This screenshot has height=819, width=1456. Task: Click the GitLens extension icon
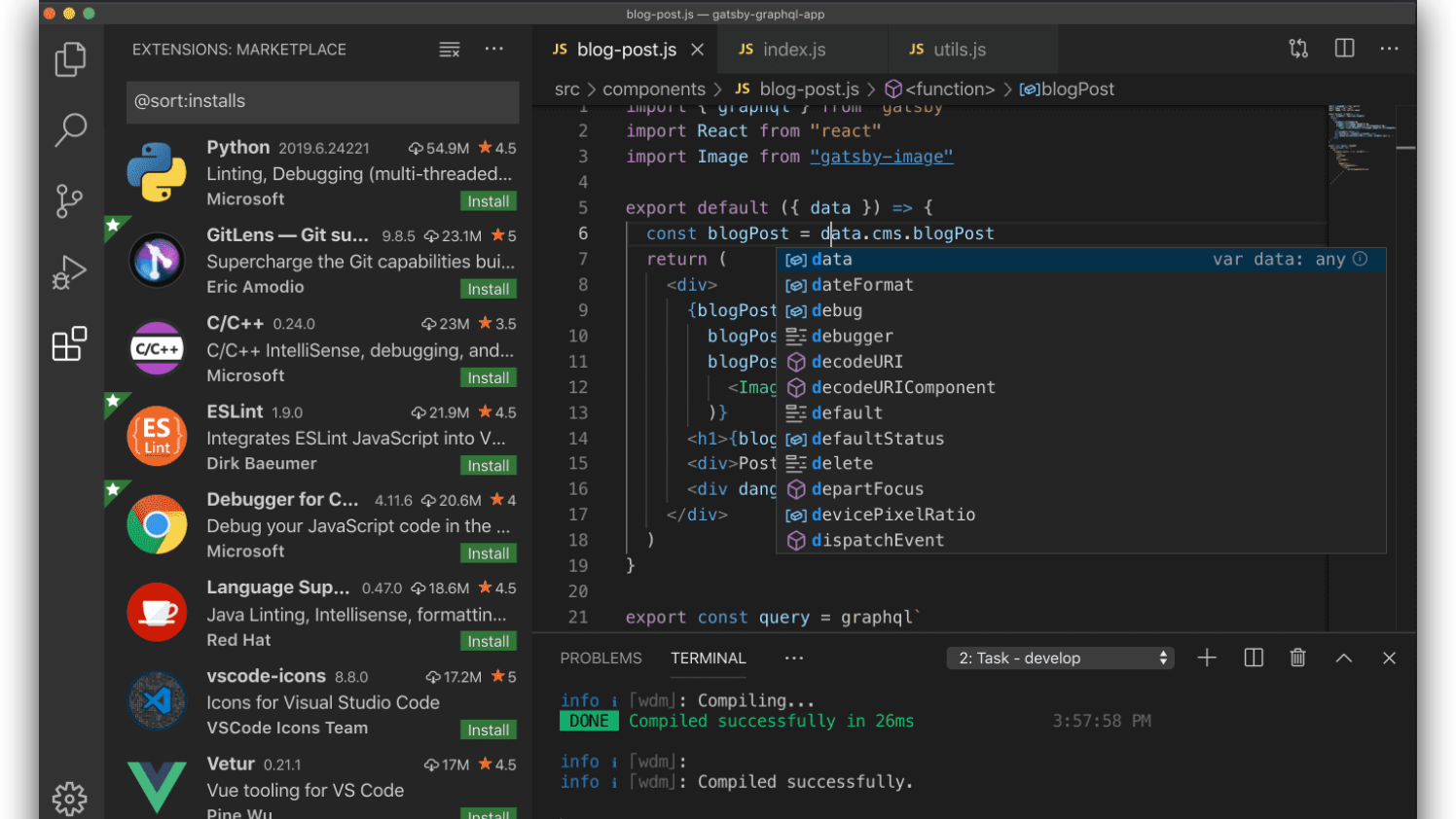tap(157, 261)
